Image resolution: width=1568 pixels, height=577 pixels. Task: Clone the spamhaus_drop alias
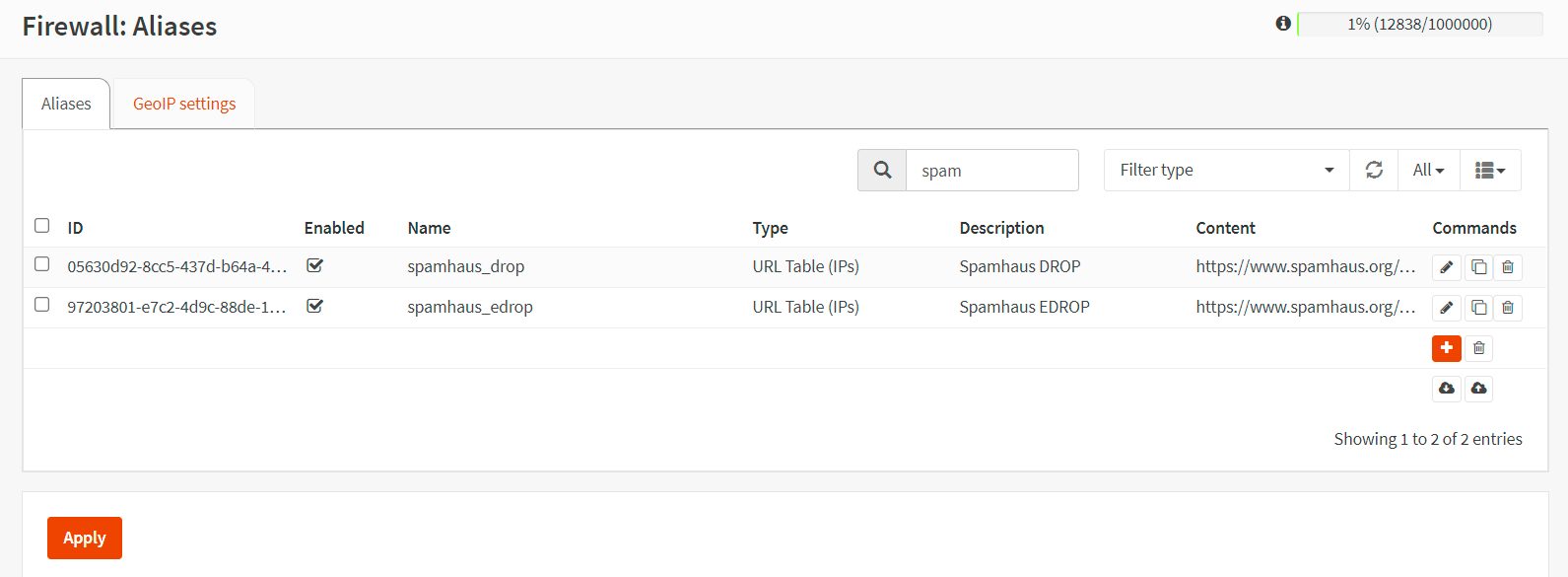click(x=1478, y=267)
